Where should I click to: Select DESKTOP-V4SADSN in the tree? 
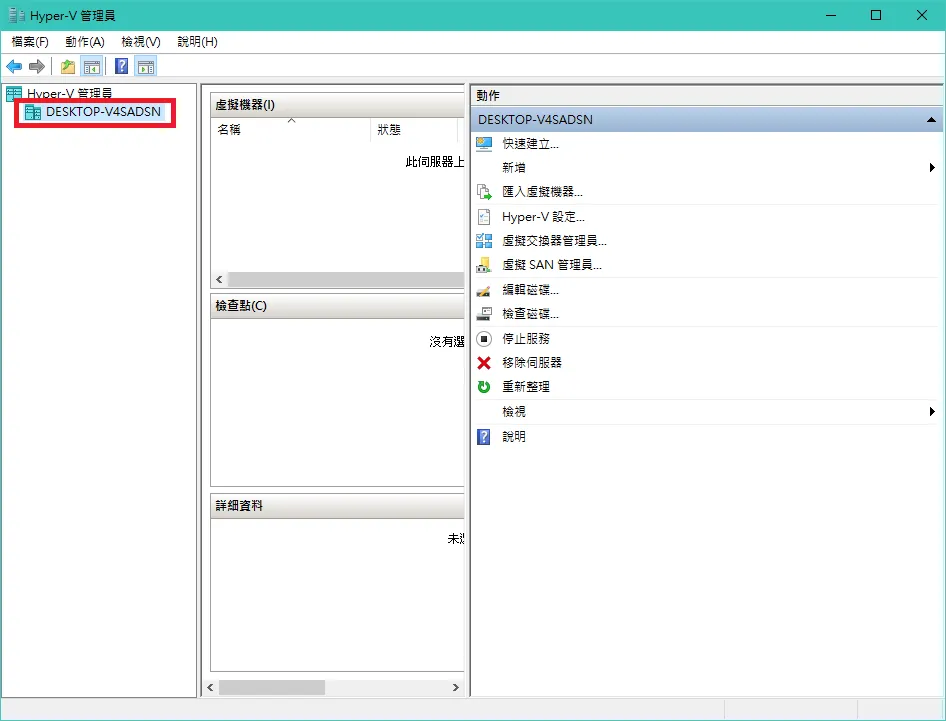point(103,112)
